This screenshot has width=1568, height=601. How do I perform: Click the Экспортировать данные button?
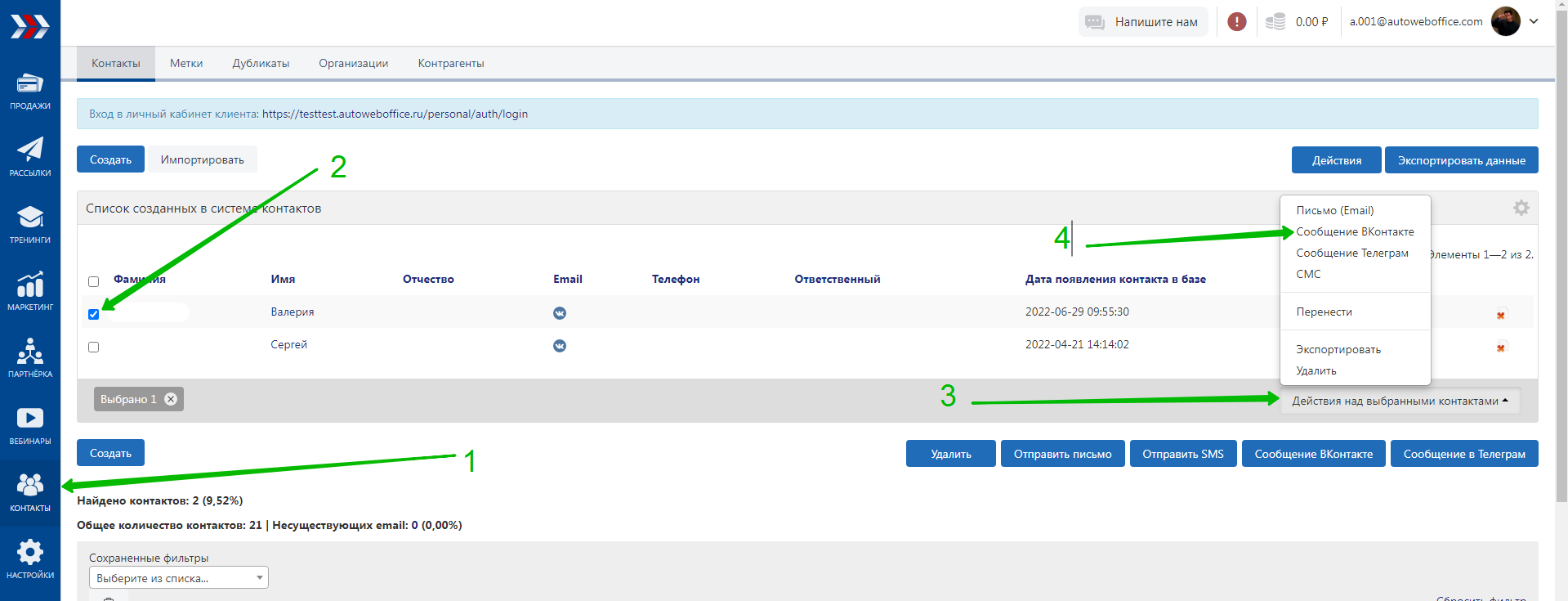pos(1461,160)
